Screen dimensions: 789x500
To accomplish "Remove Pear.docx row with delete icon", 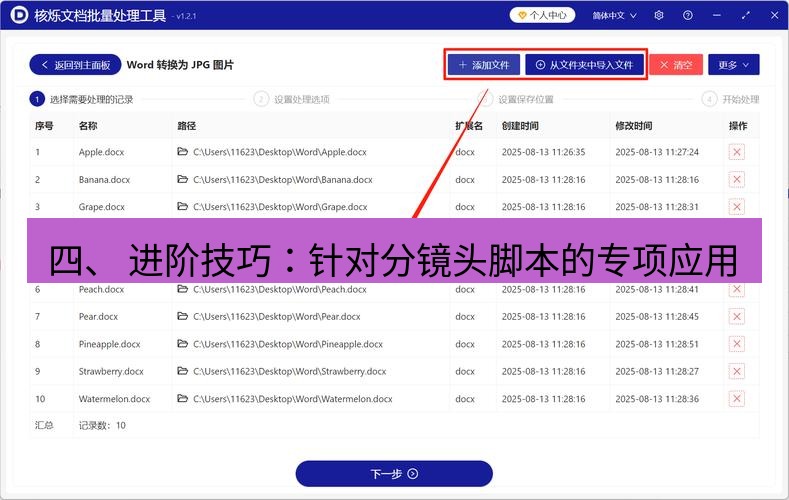I will tap(737, 316).
